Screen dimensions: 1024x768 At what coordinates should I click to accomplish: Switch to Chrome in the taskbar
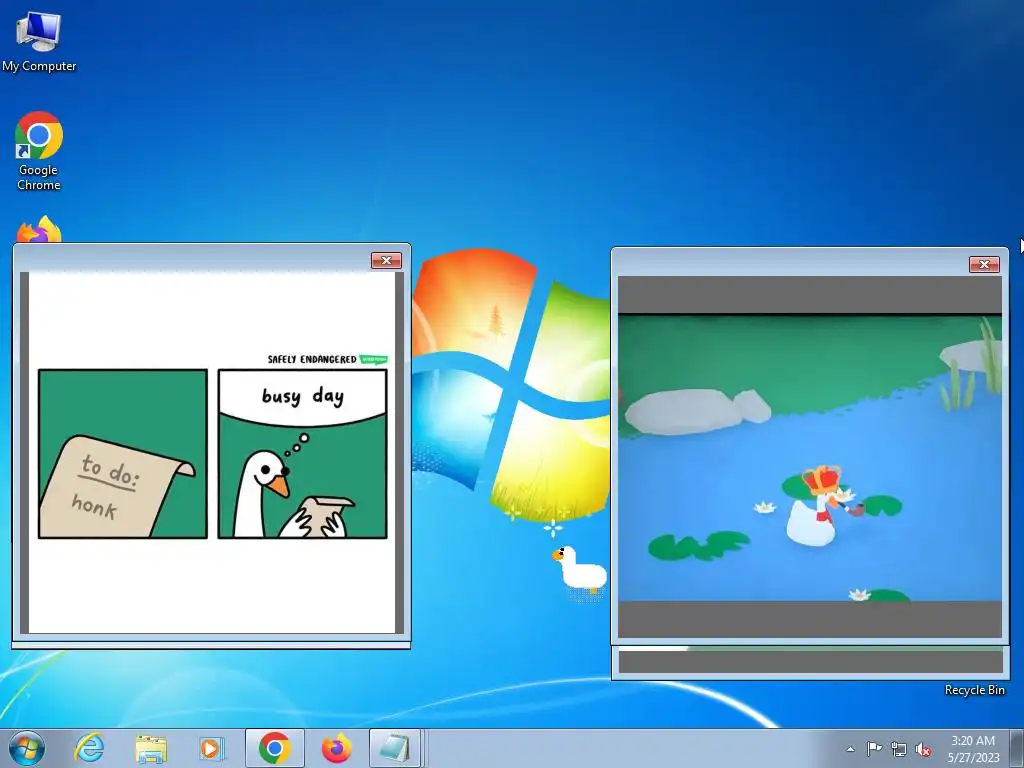274,748
